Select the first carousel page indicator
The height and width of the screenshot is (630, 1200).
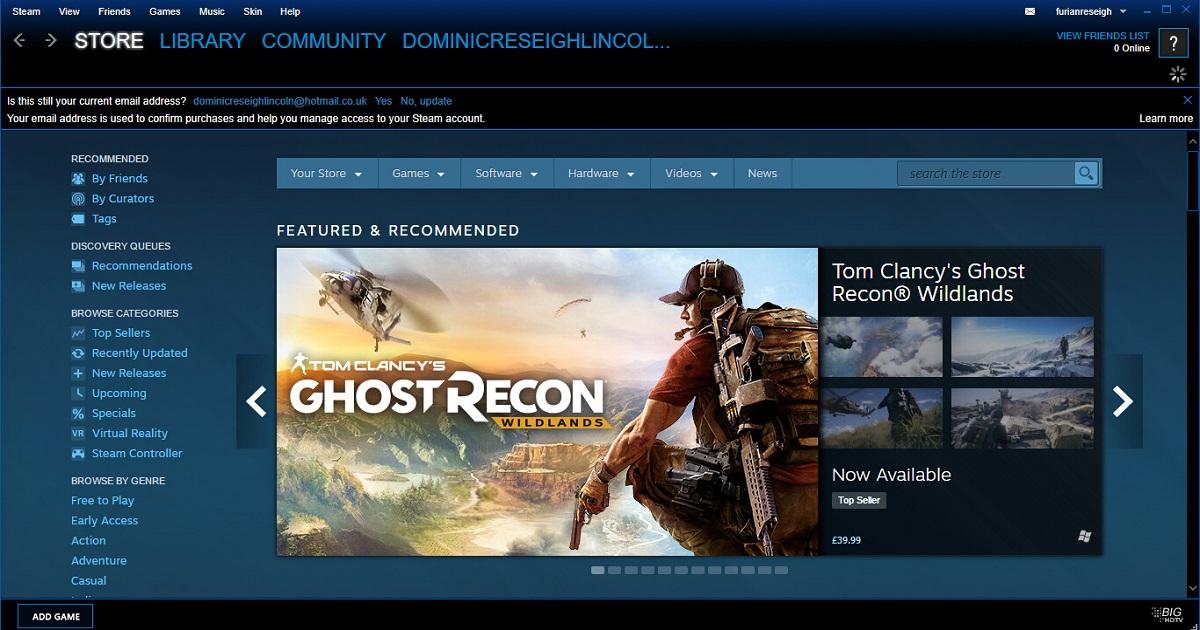tap(597, 570)
